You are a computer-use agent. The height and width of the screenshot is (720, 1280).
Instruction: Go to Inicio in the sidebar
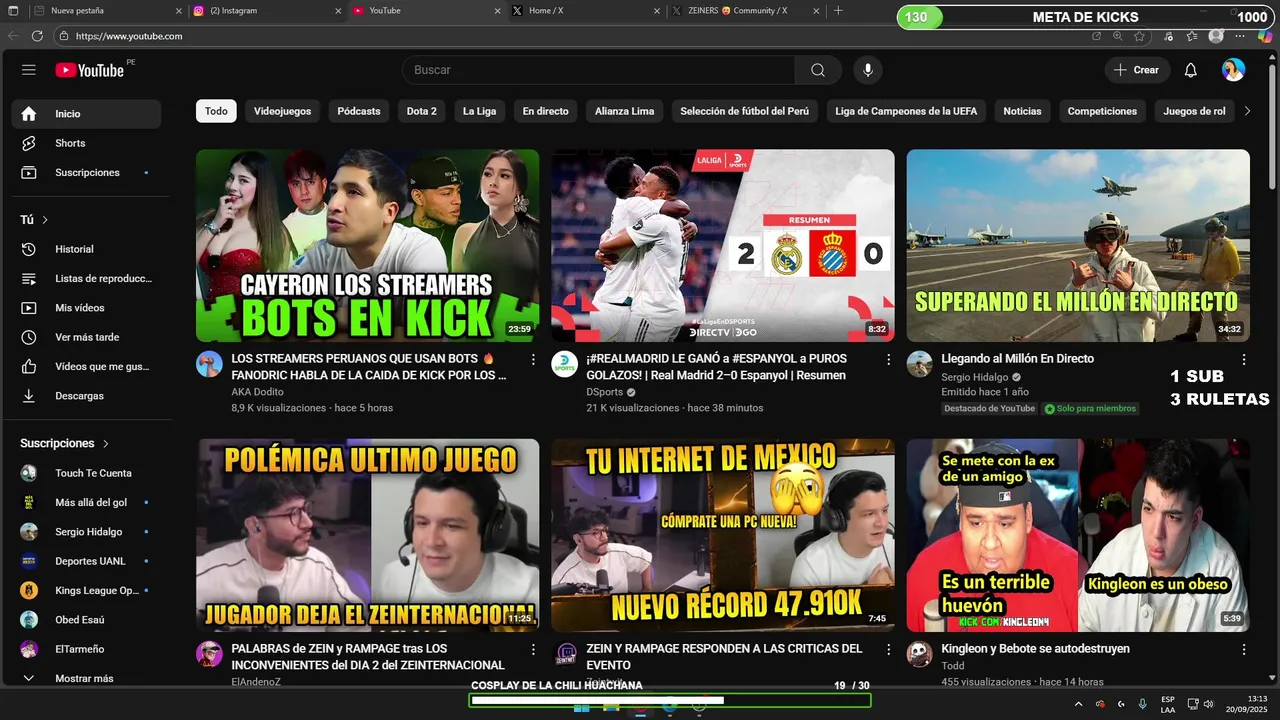pos(86,114)
